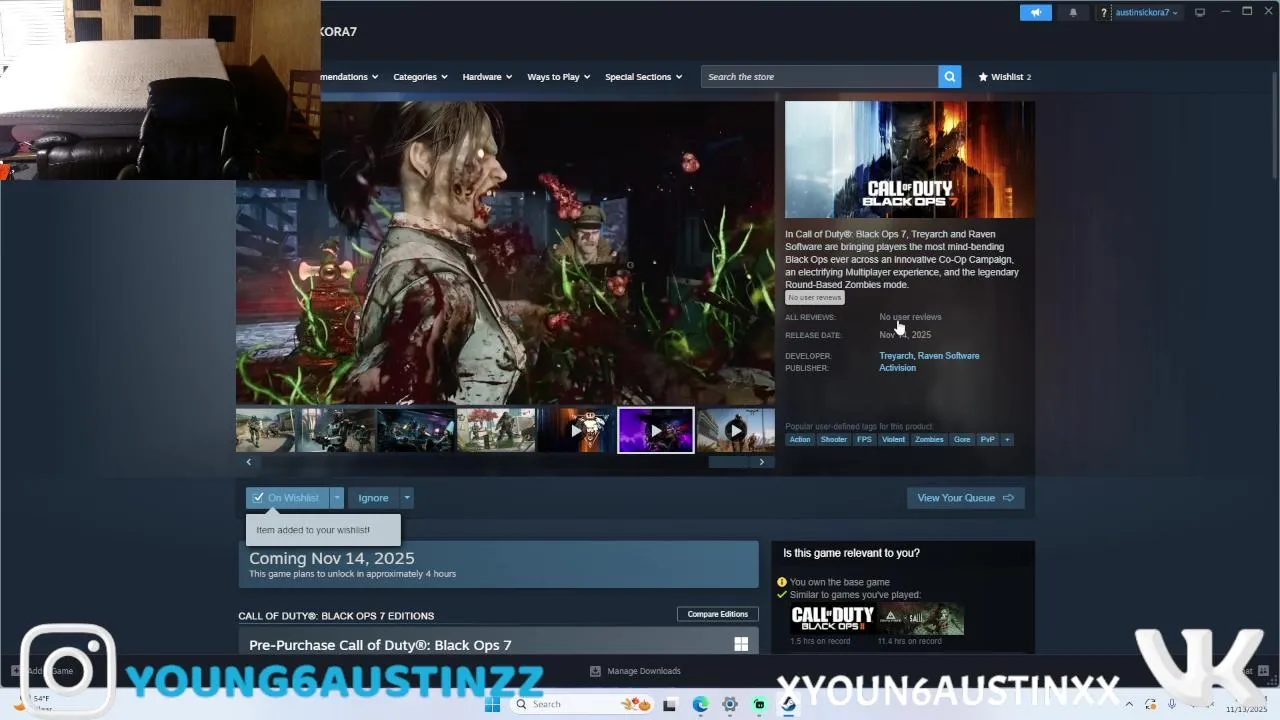The height and width of the screenshot is (720, 1280).
Task: Play the last partially visible video thumbnail
Action: click(x=736, y=431)
